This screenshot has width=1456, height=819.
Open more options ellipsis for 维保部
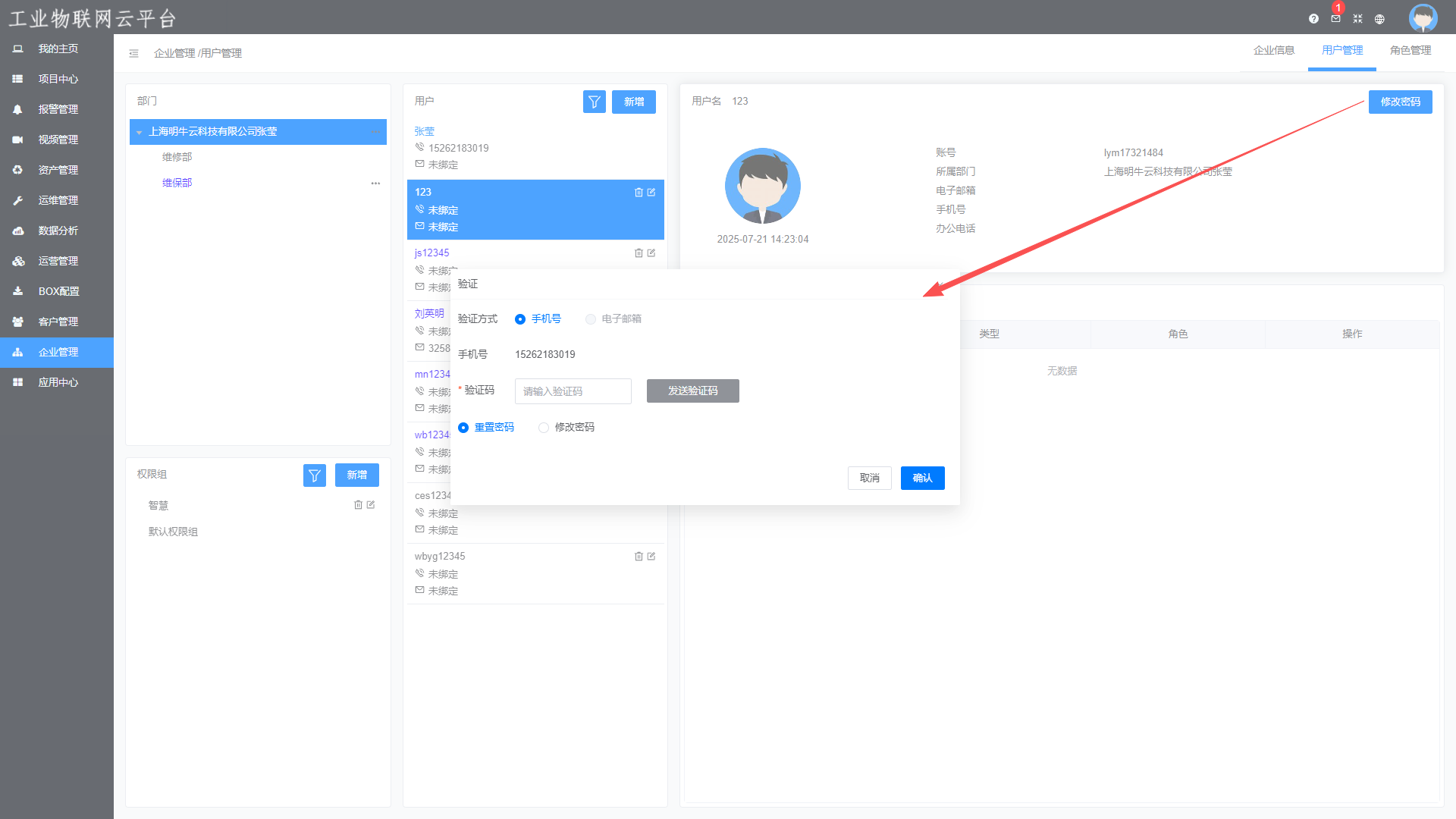[375, 184]
